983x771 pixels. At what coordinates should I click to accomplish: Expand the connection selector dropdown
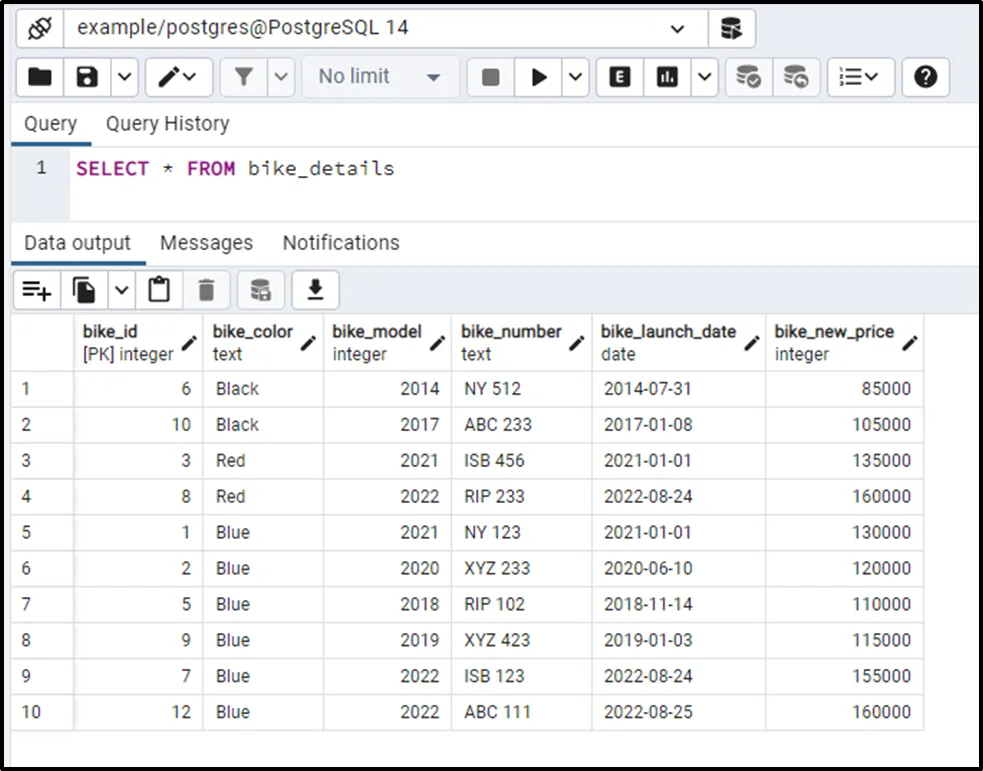(x=677, y=28)
